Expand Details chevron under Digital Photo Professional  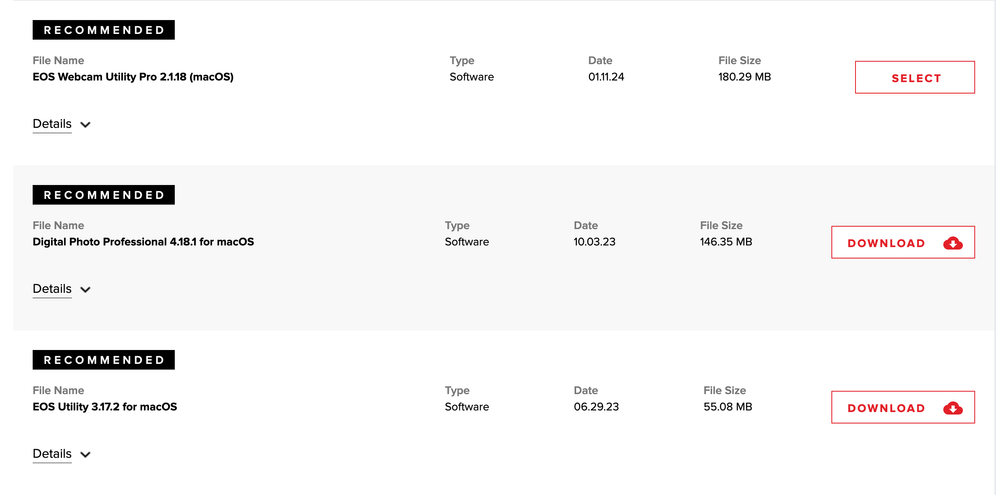(x=85, y=290)
